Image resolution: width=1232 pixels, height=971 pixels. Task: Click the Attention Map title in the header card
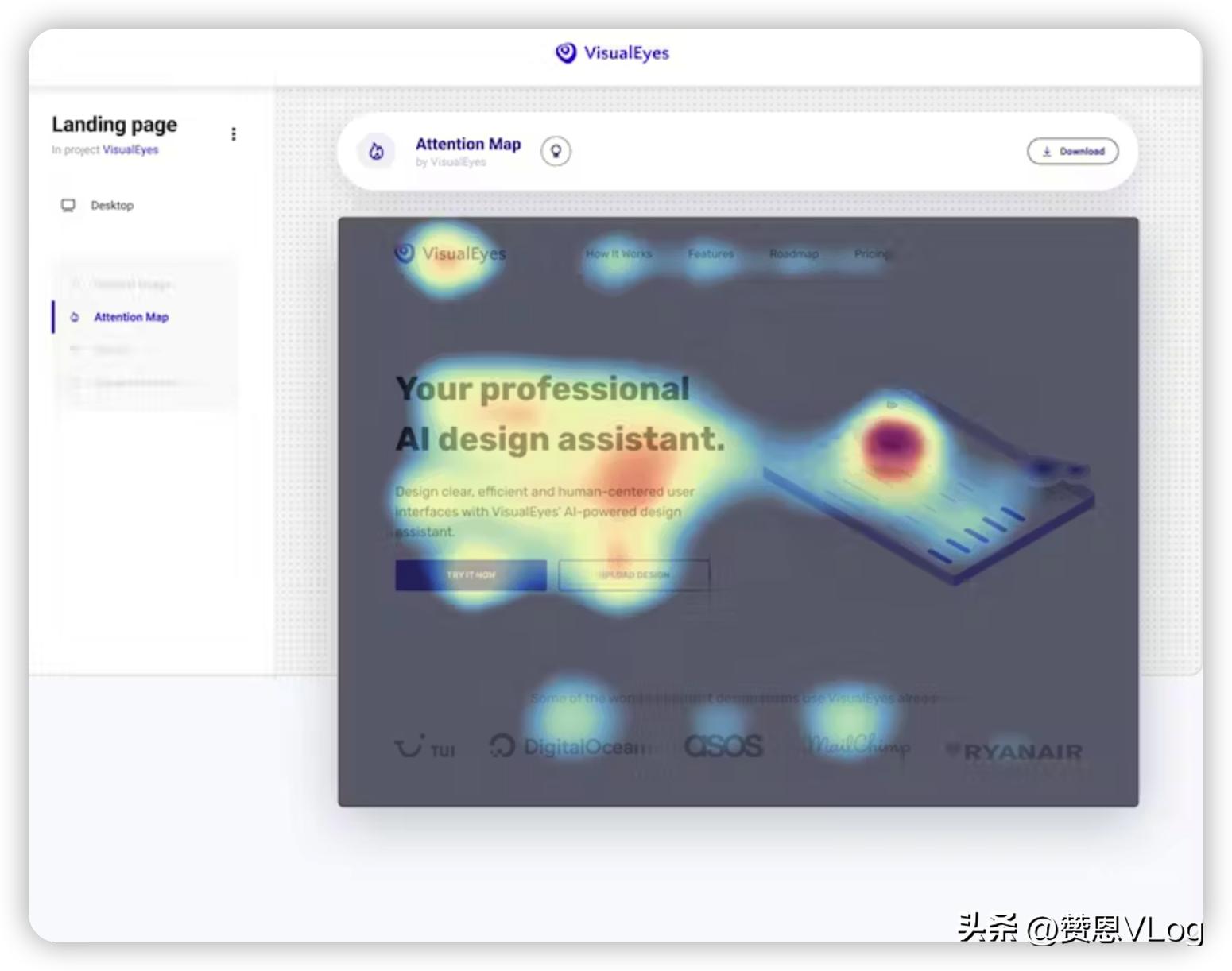tap(468, 144)
